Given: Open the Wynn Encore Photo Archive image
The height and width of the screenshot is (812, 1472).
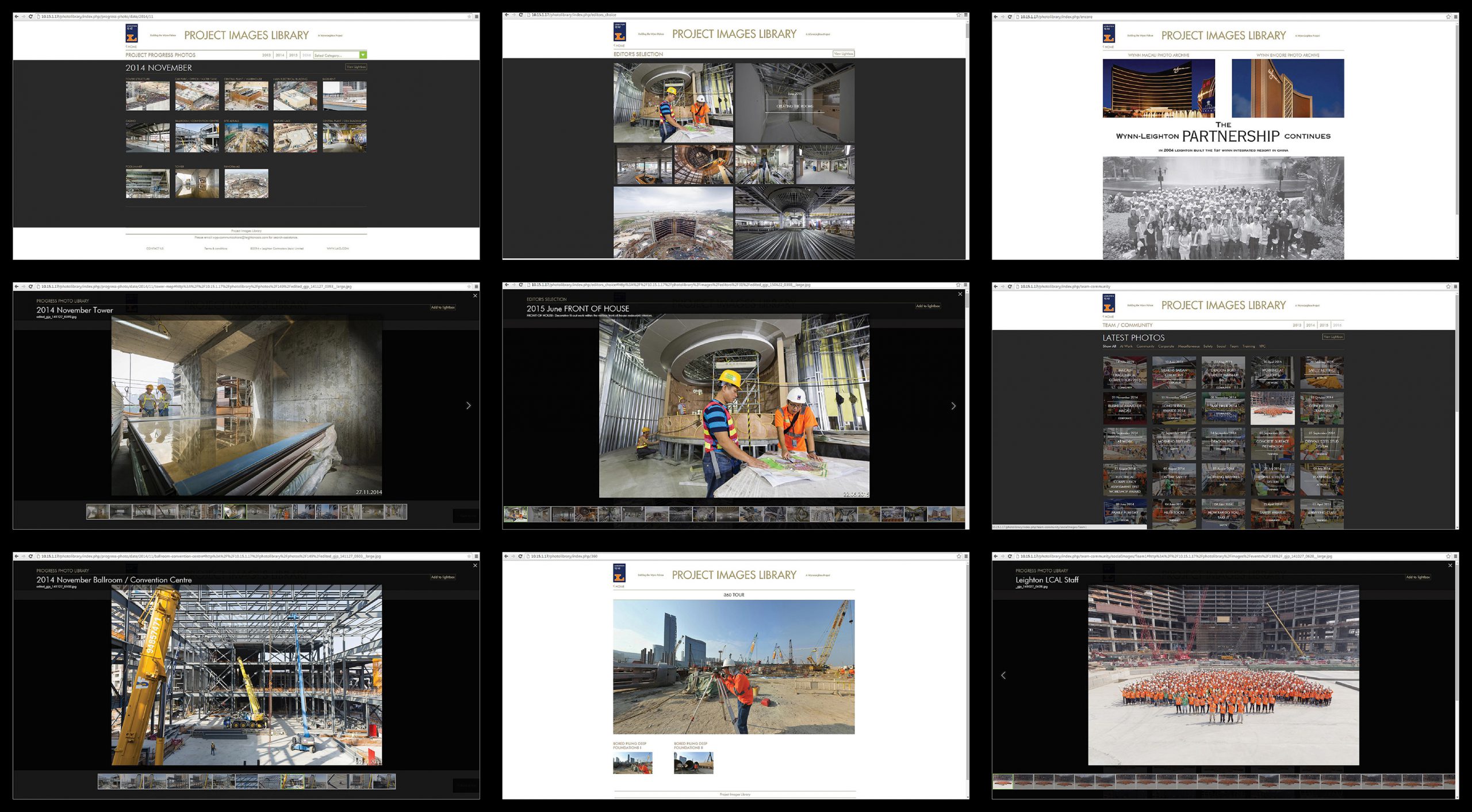Looking at the screenshot, I should click(x=1288, y=88).
